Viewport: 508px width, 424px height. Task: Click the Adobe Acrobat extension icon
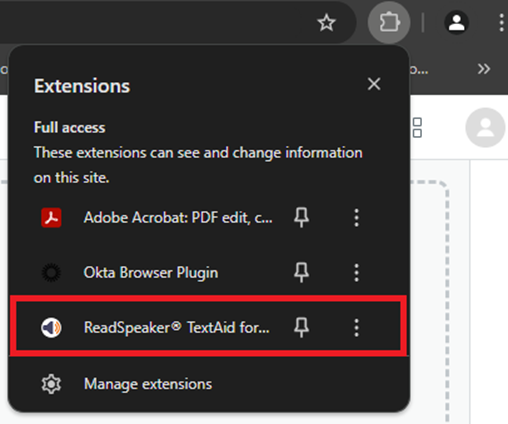51,218
